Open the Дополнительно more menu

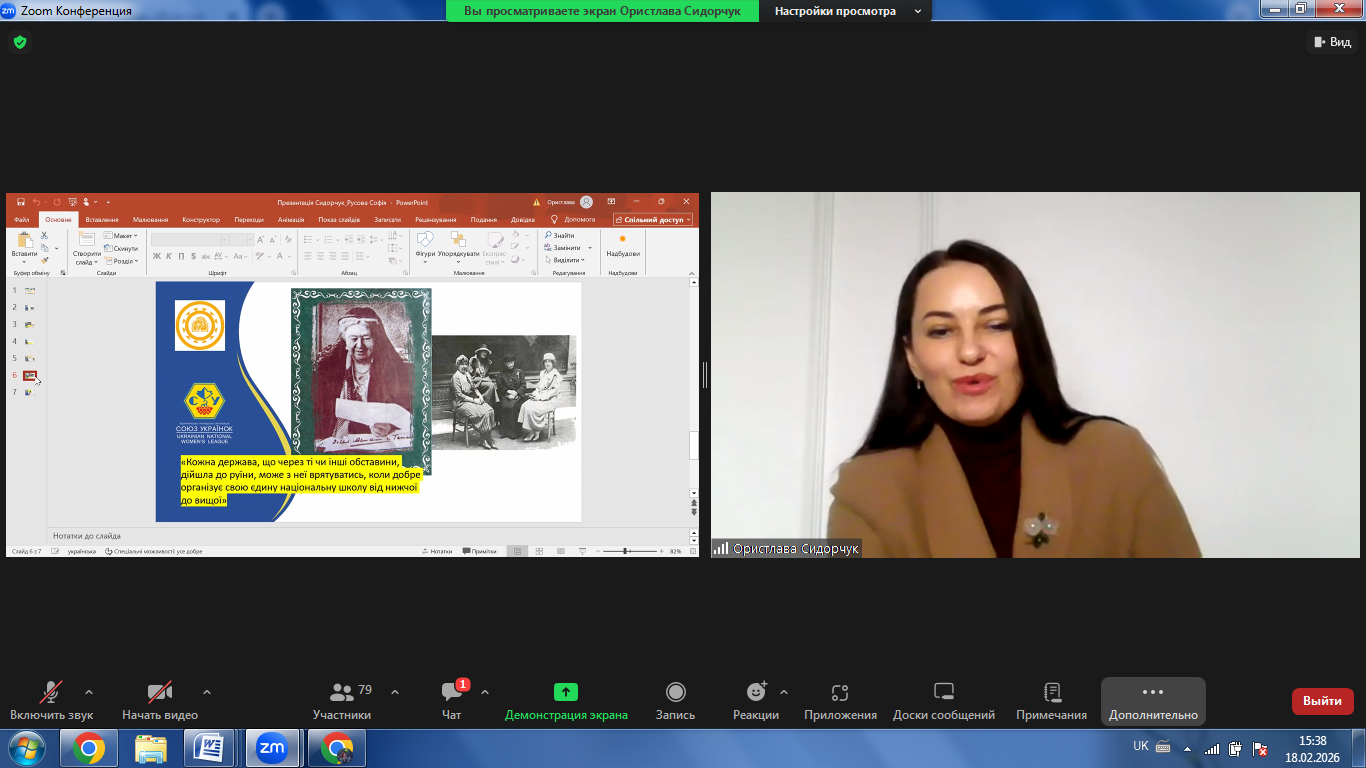pyautogui.click(x=1153, y=701)
